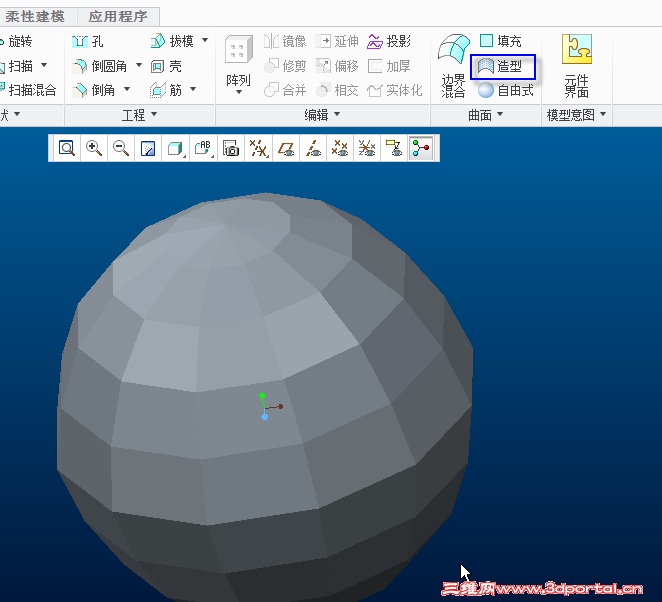Open the camera saved-views icon
662x602 pixels.
[231, 148]
